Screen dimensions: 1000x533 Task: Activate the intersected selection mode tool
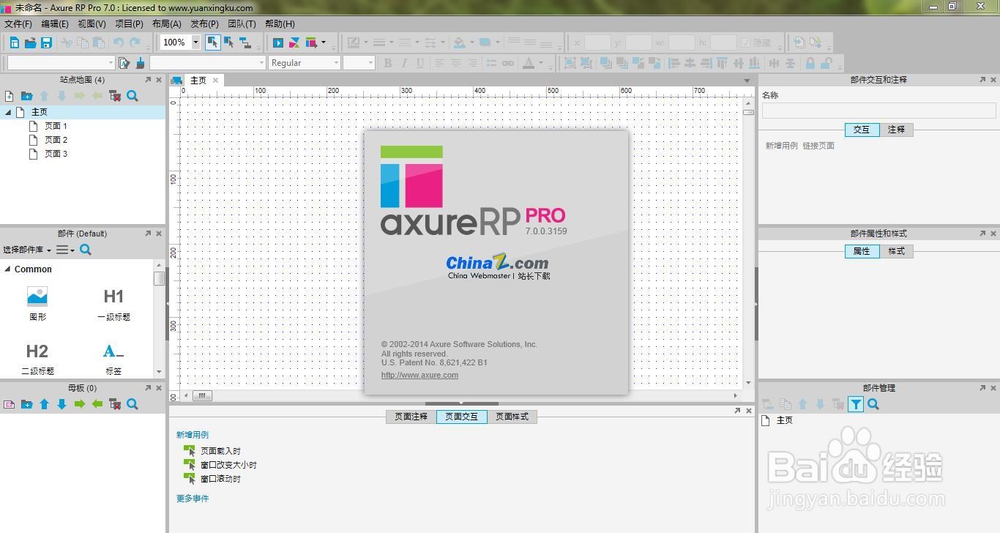[212, 43]
